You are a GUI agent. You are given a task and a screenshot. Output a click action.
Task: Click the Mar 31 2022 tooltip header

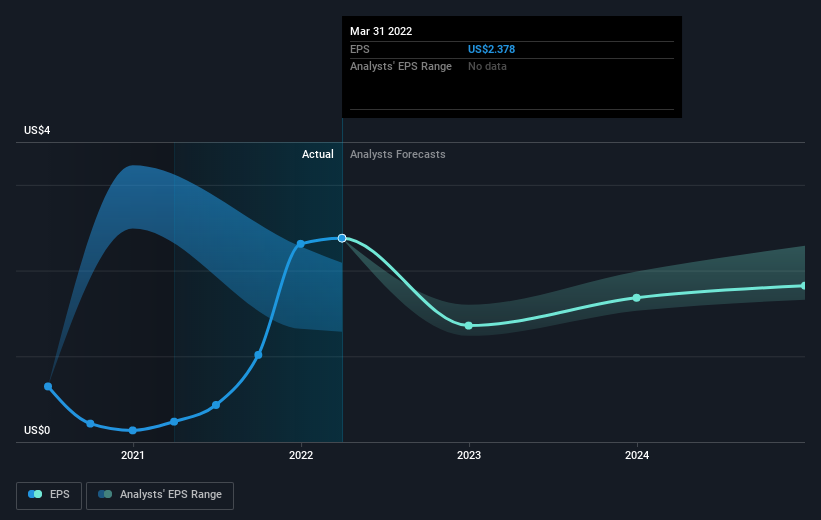381,31
